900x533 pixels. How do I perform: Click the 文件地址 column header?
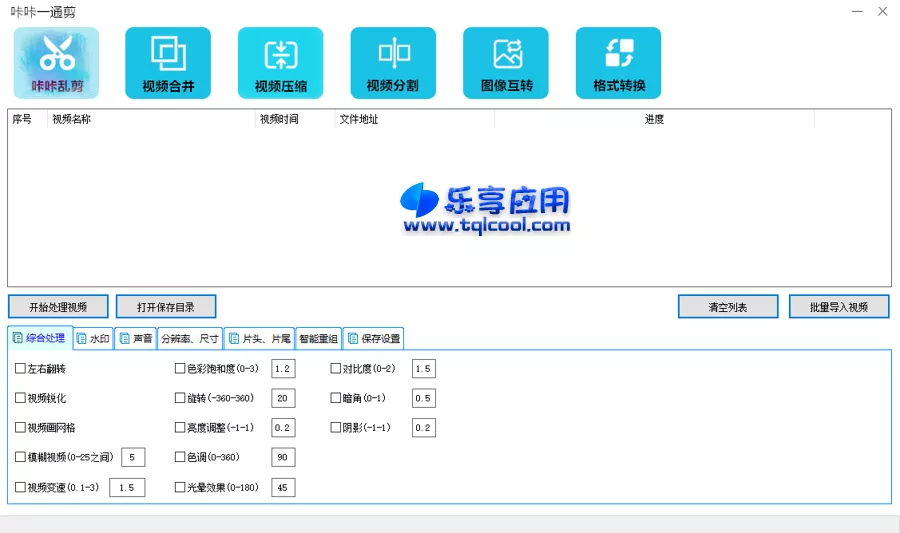click(x=414, y=119)
